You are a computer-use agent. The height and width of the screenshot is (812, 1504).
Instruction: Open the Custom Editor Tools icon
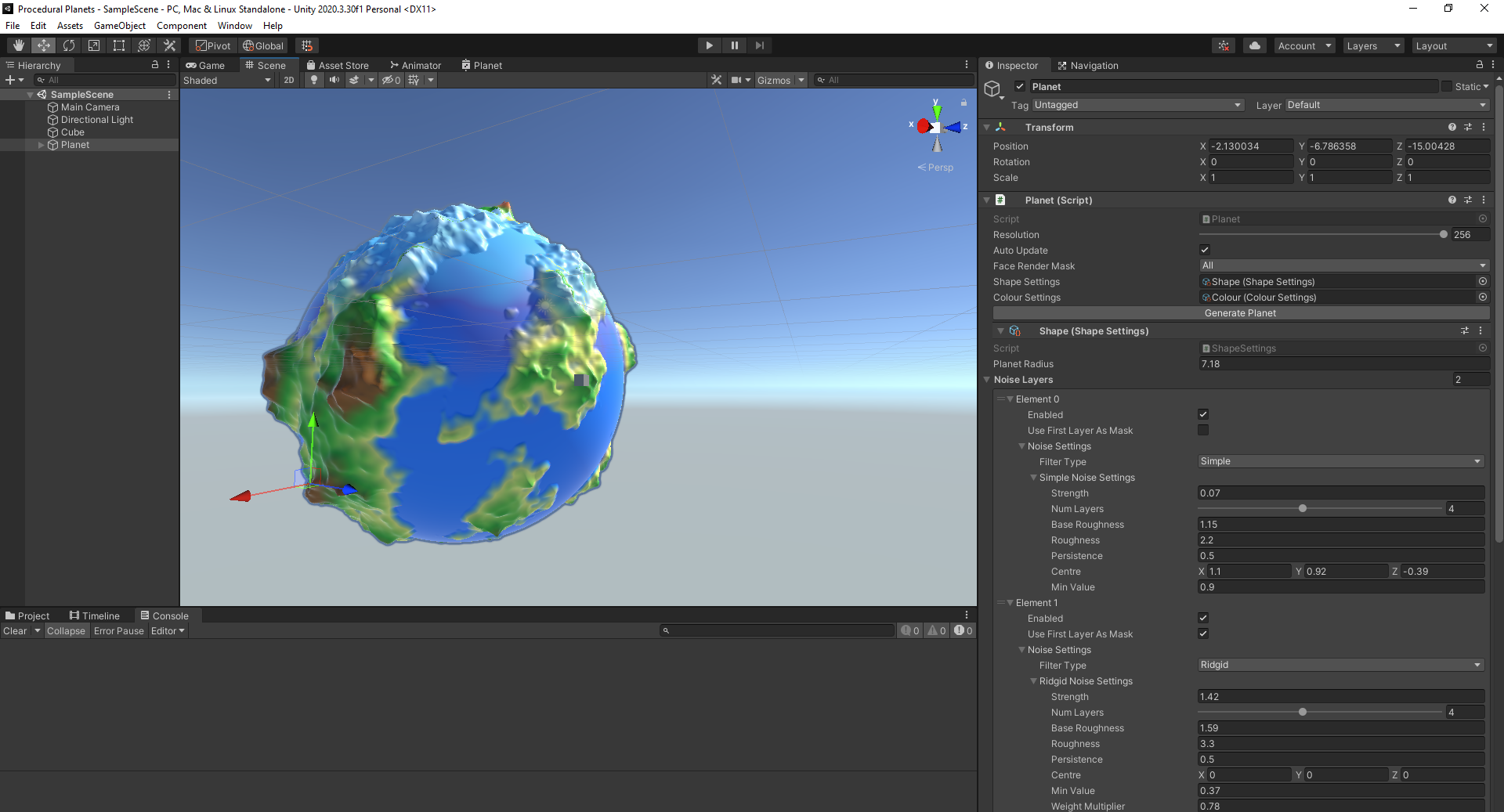pos(169,45)
